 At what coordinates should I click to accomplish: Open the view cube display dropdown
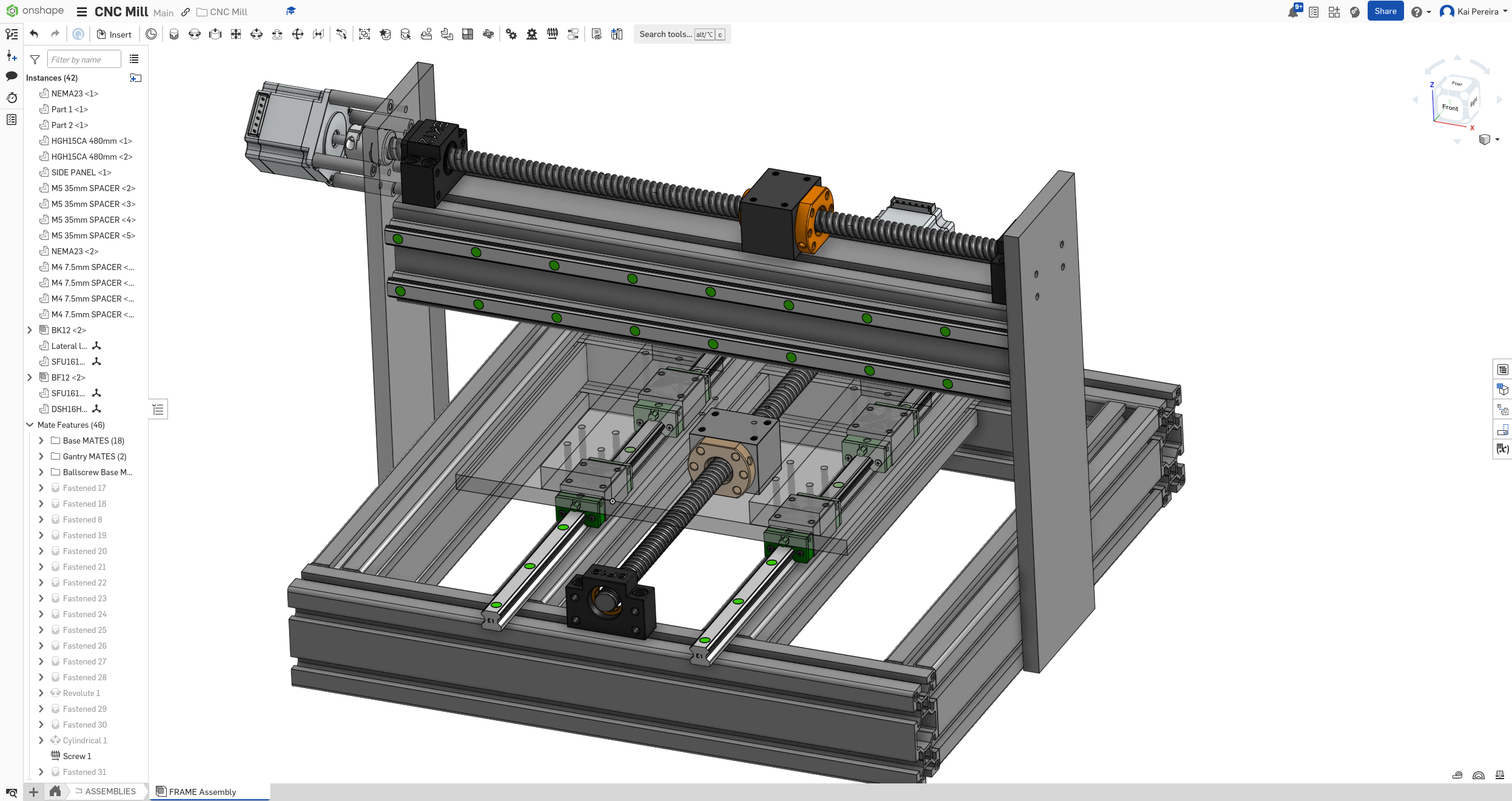pos(1497,140)
